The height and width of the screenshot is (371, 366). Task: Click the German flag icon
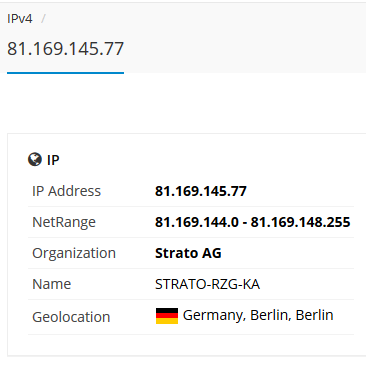[x=167, y=316]
